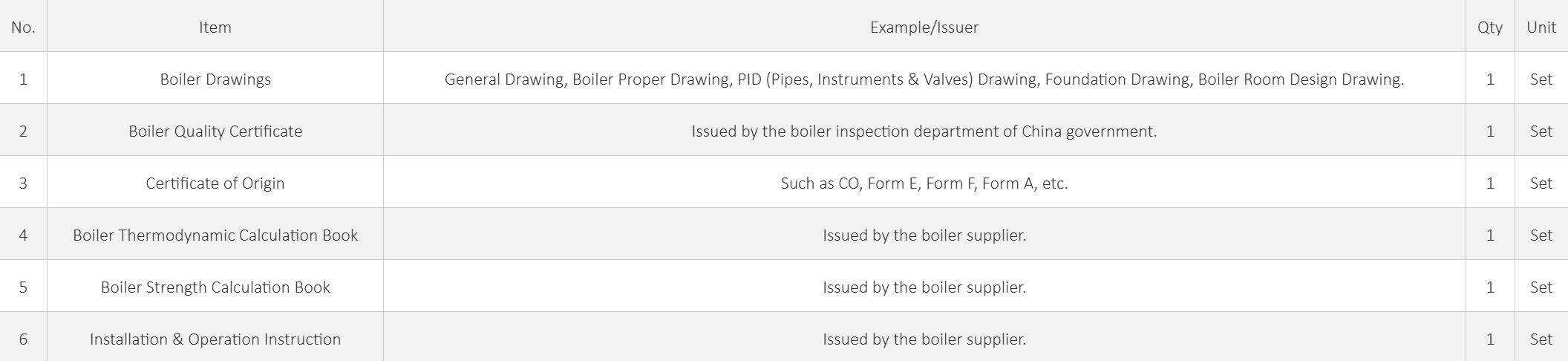Click "Certificate of Origin" in the table
The width and height of the screenshot is (1568, 361).
[215, 183]
